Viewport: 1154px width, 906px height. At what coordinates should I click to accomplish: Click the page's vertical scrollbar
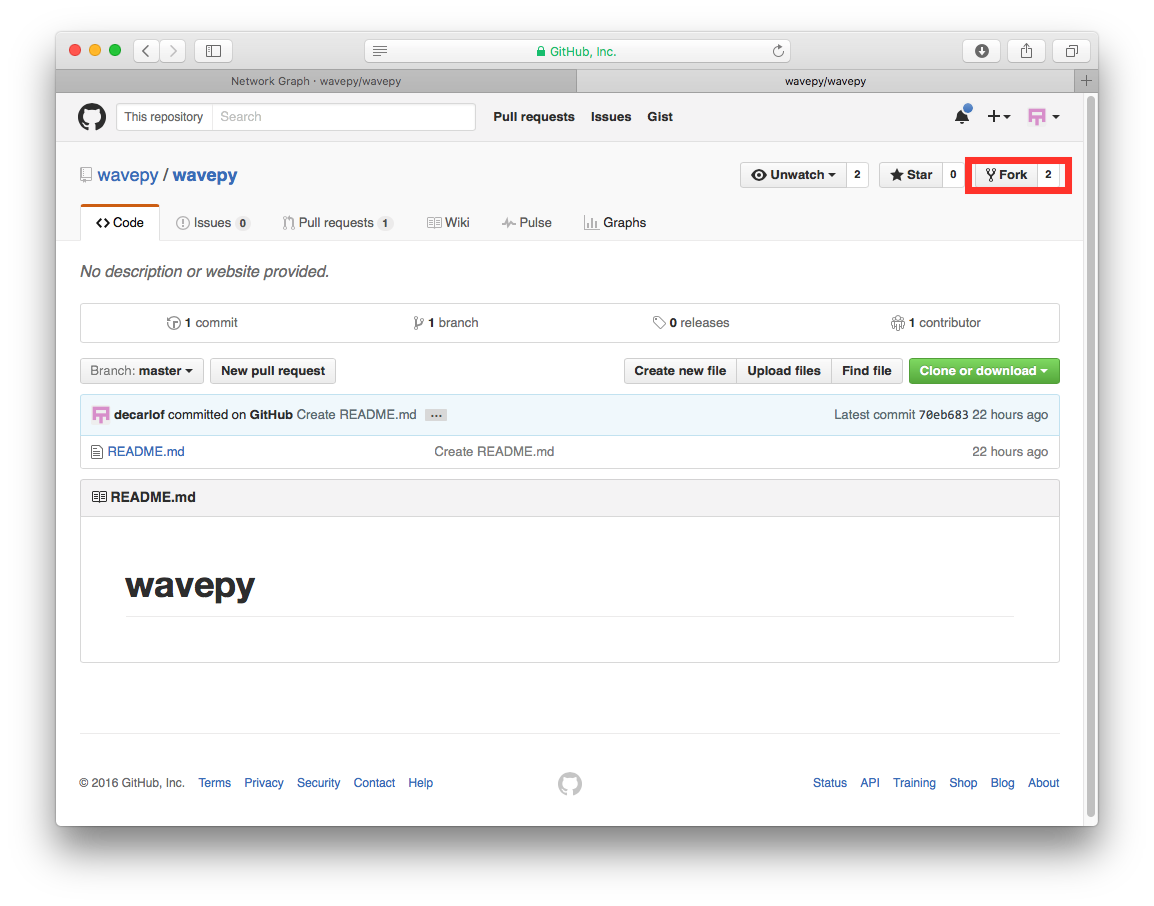tap(1091, 456)
